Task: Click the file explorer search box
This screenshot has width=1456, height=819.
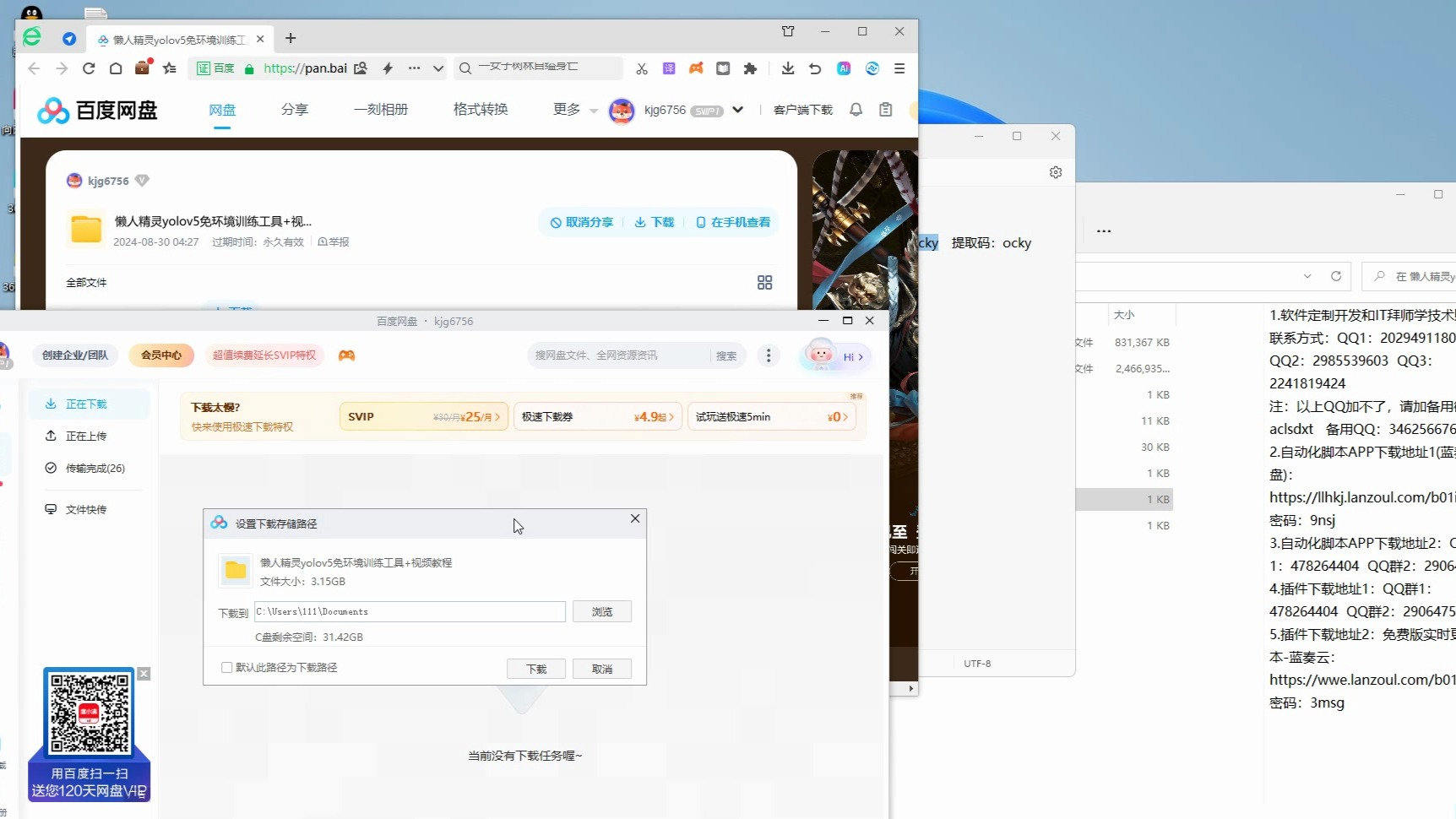Action: 1410,276
